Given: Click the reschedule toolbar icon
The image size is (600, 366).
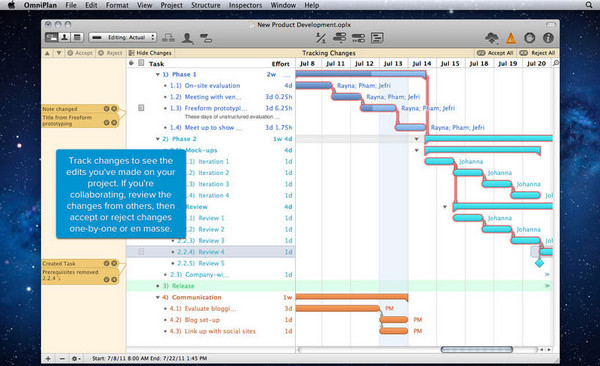Looking at the screenshot, I should 358,38.
